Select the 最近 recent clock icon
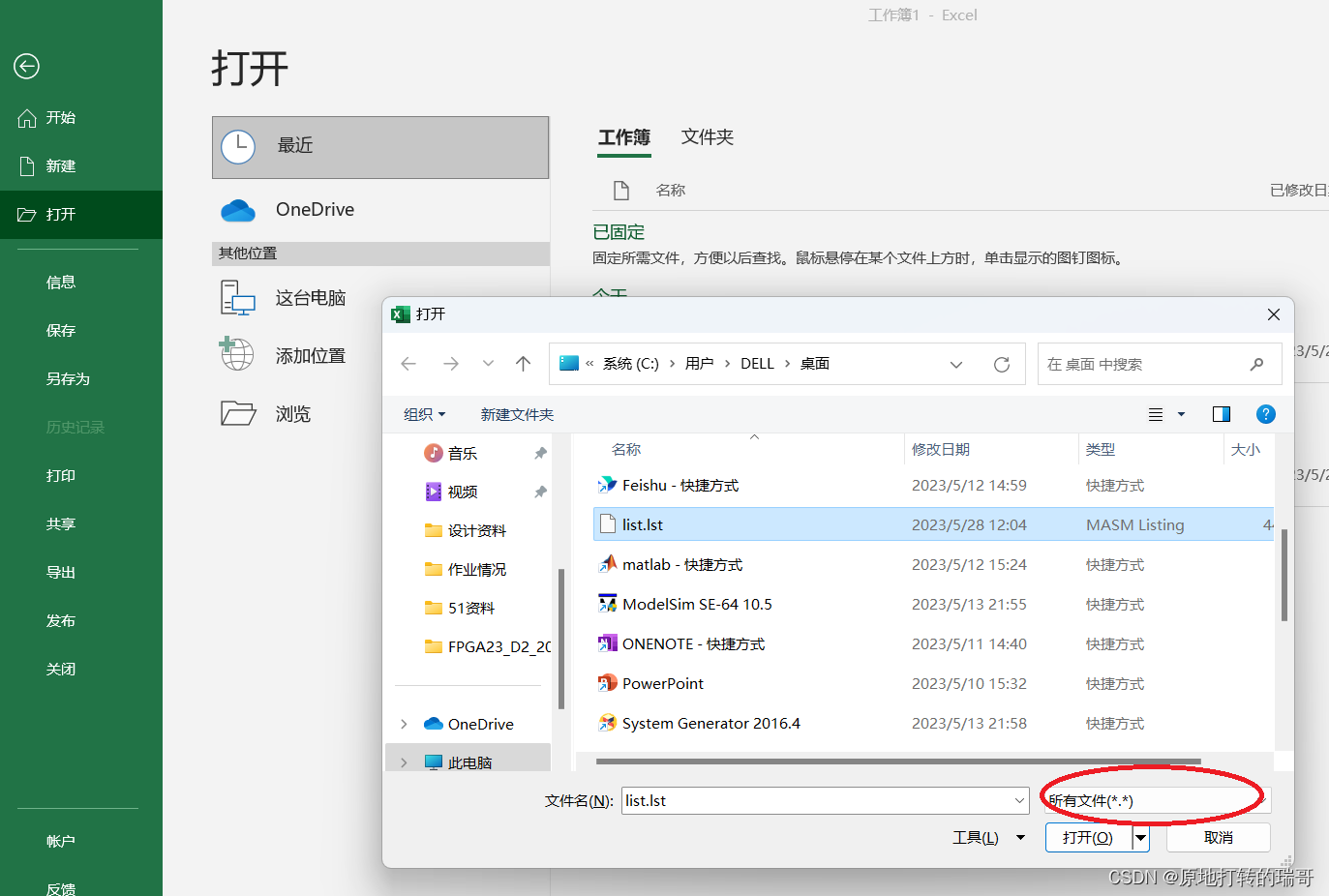This screenshot has height=896, width=1329. 238,147
